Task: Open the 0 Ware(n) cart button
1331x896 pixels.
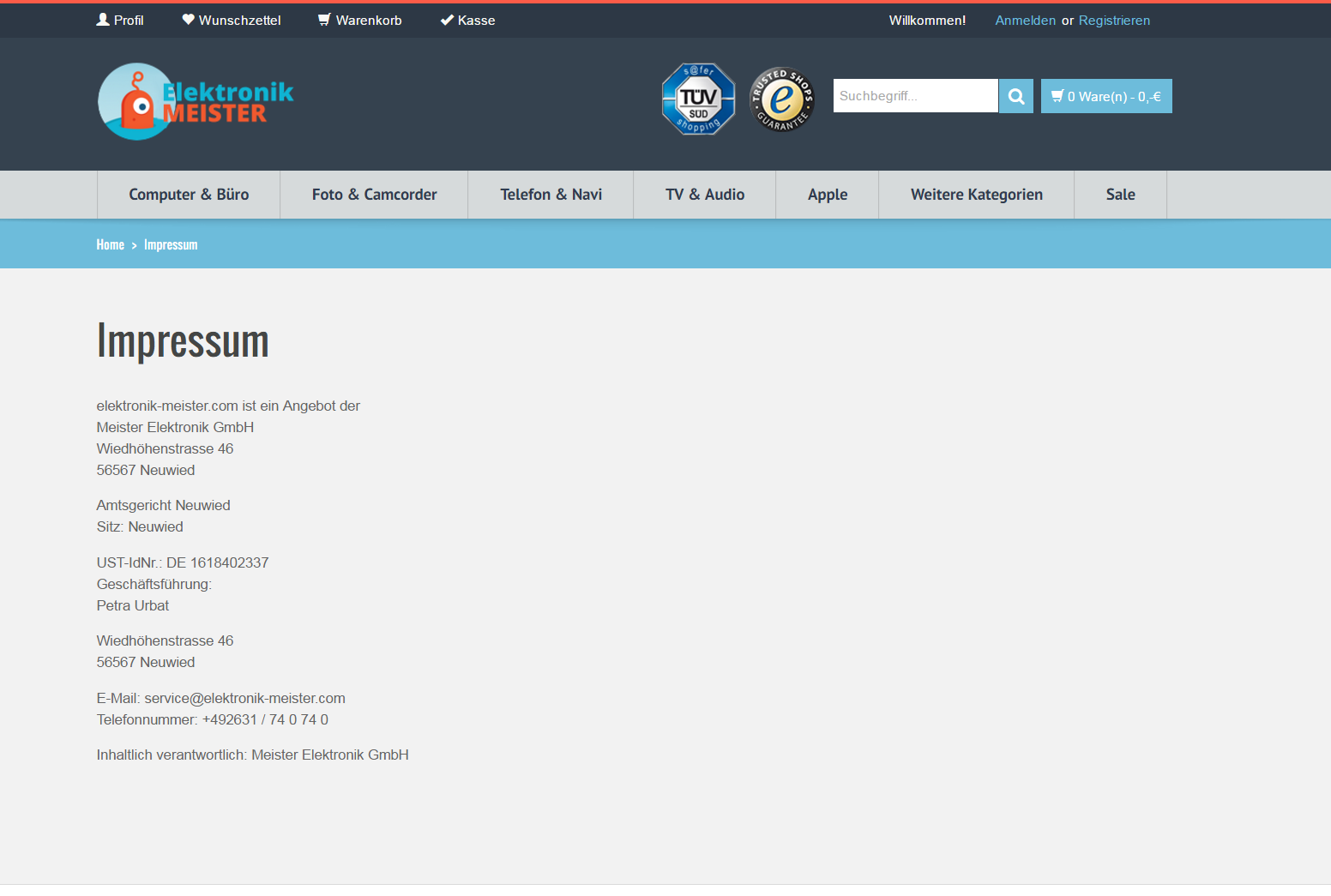Action: 1106,96
